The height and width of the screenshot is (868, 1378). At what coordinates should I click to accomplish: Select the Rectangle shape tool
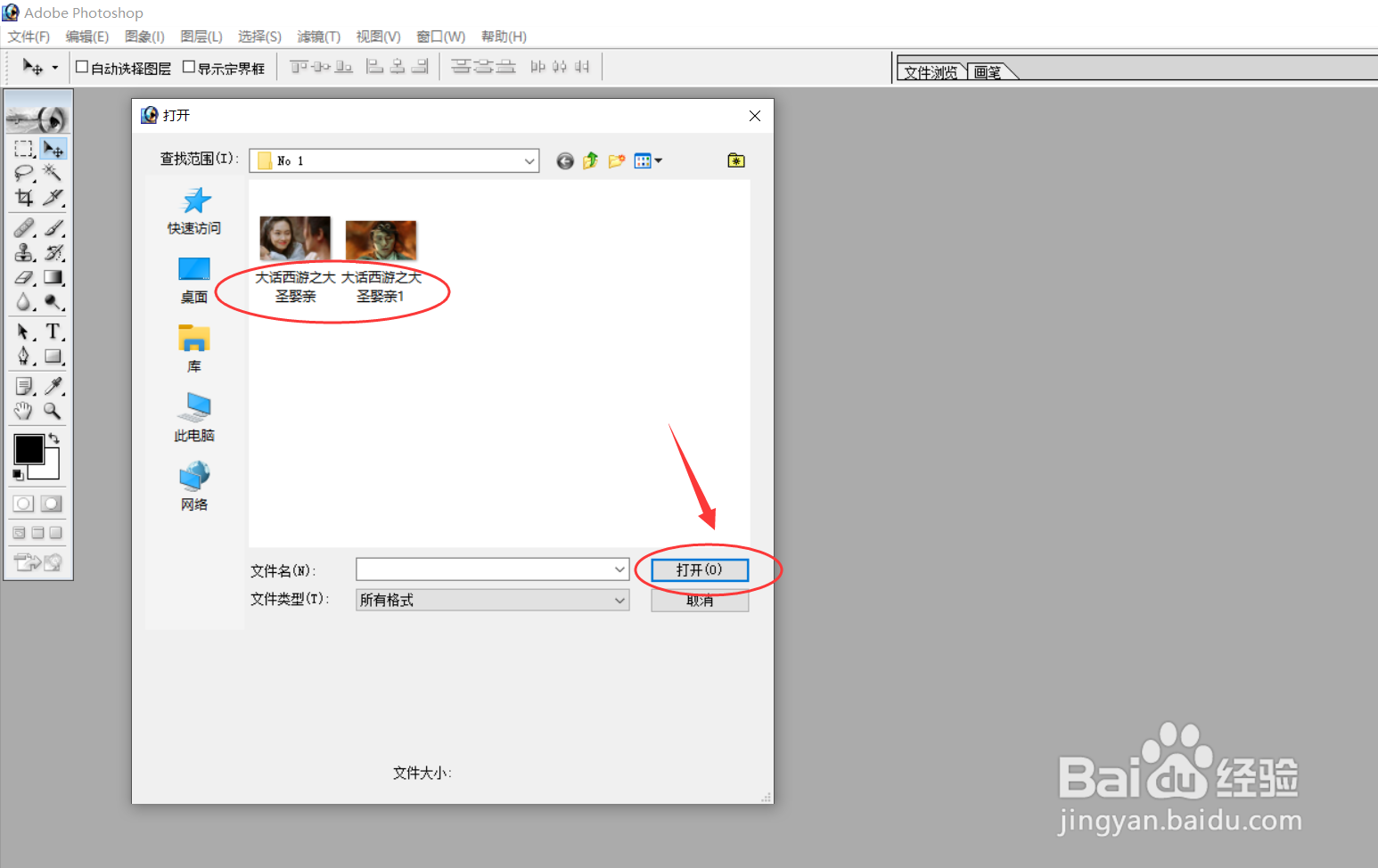tap(53, 356)
